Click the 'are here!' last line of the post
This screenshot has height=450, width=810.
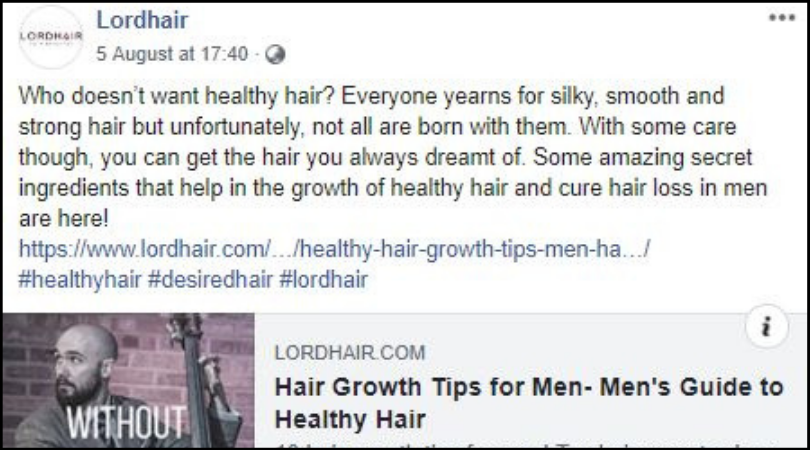click(x=64, y=219)
